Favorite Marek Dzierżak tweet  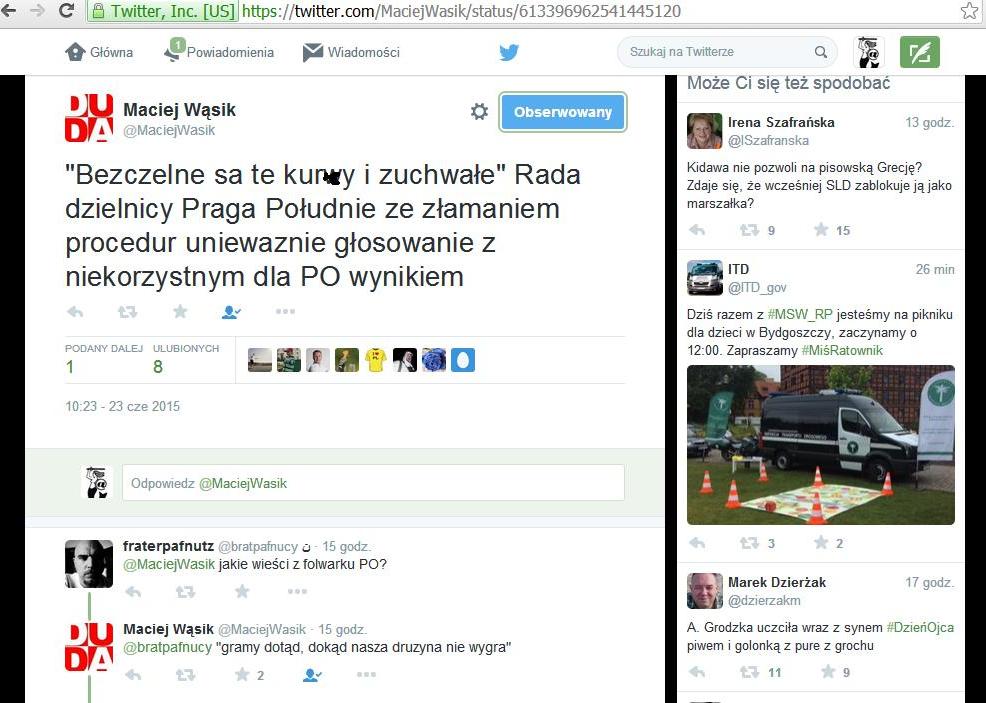(x=828, y=672)
